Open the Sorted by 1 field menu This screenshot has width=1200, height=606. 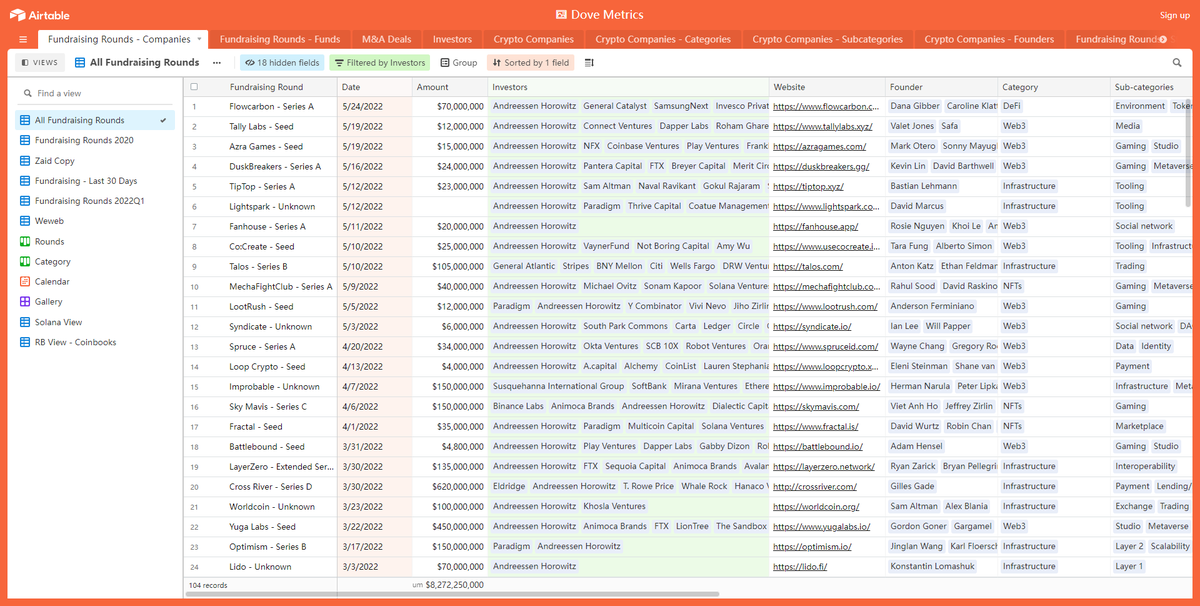530,62
